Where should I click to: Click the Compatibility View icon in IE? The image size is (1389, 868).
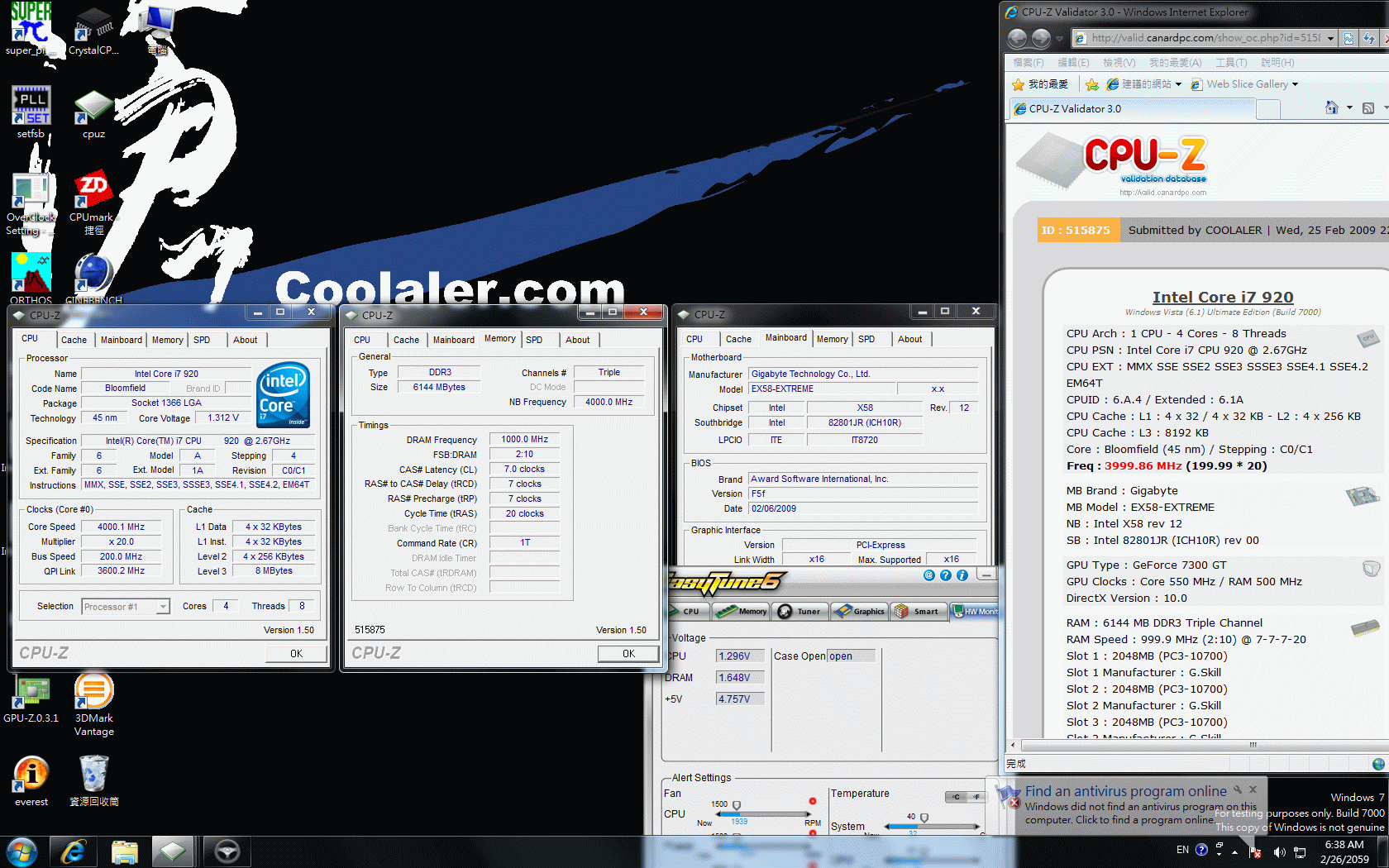[x=1348, y=38]
